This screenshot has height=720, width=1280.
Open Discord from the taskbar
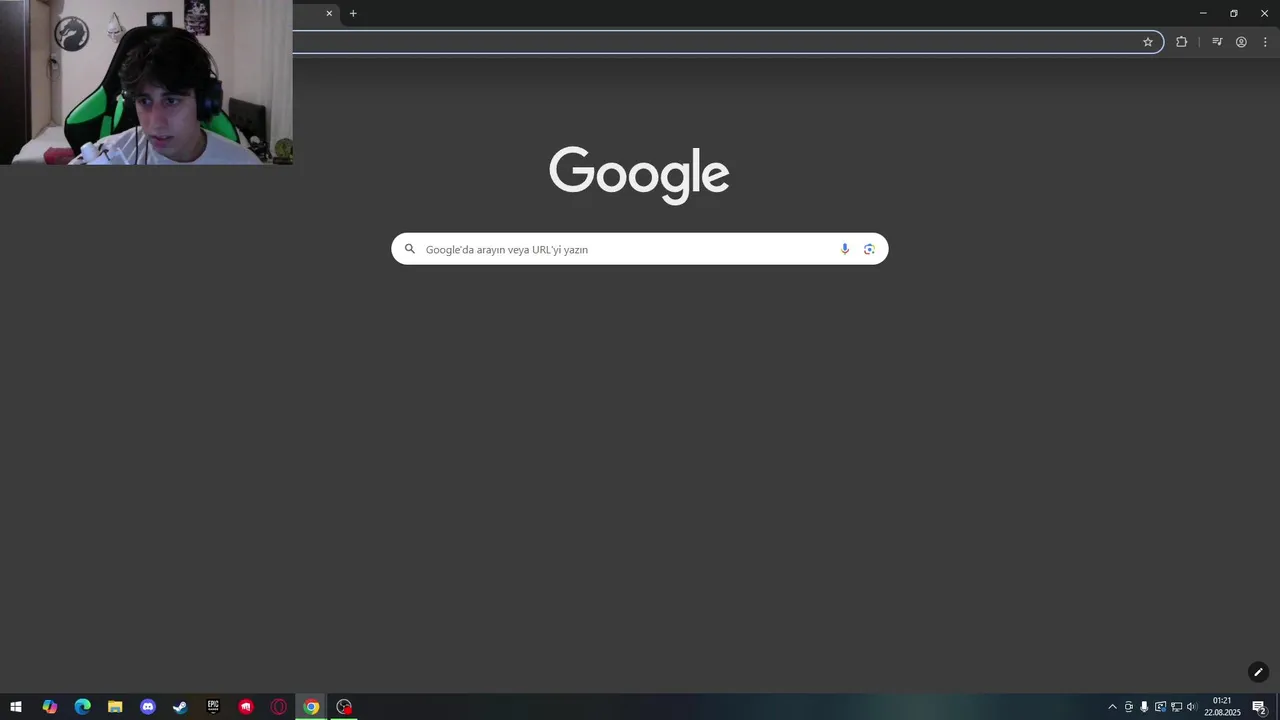[148, 707]
